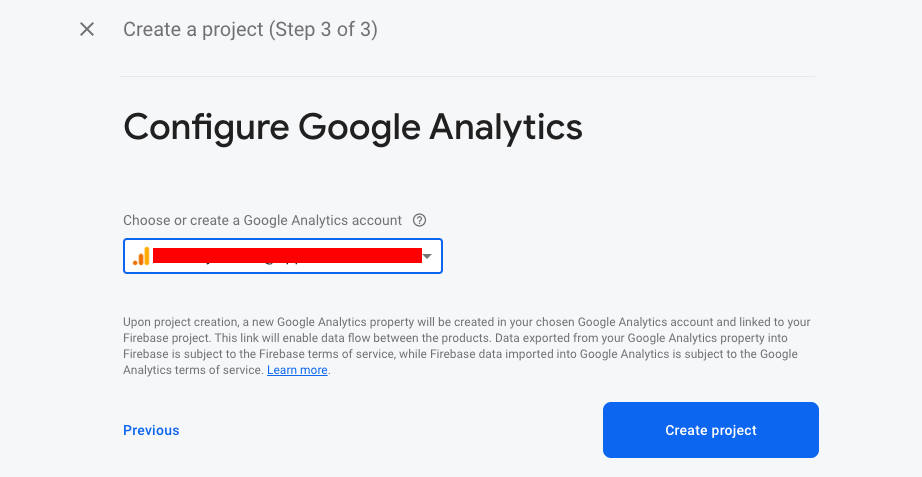This screenshot has height=477, width=922.
Task: Expand the Analytics account dropdown arrow
Action: [428, 257]
